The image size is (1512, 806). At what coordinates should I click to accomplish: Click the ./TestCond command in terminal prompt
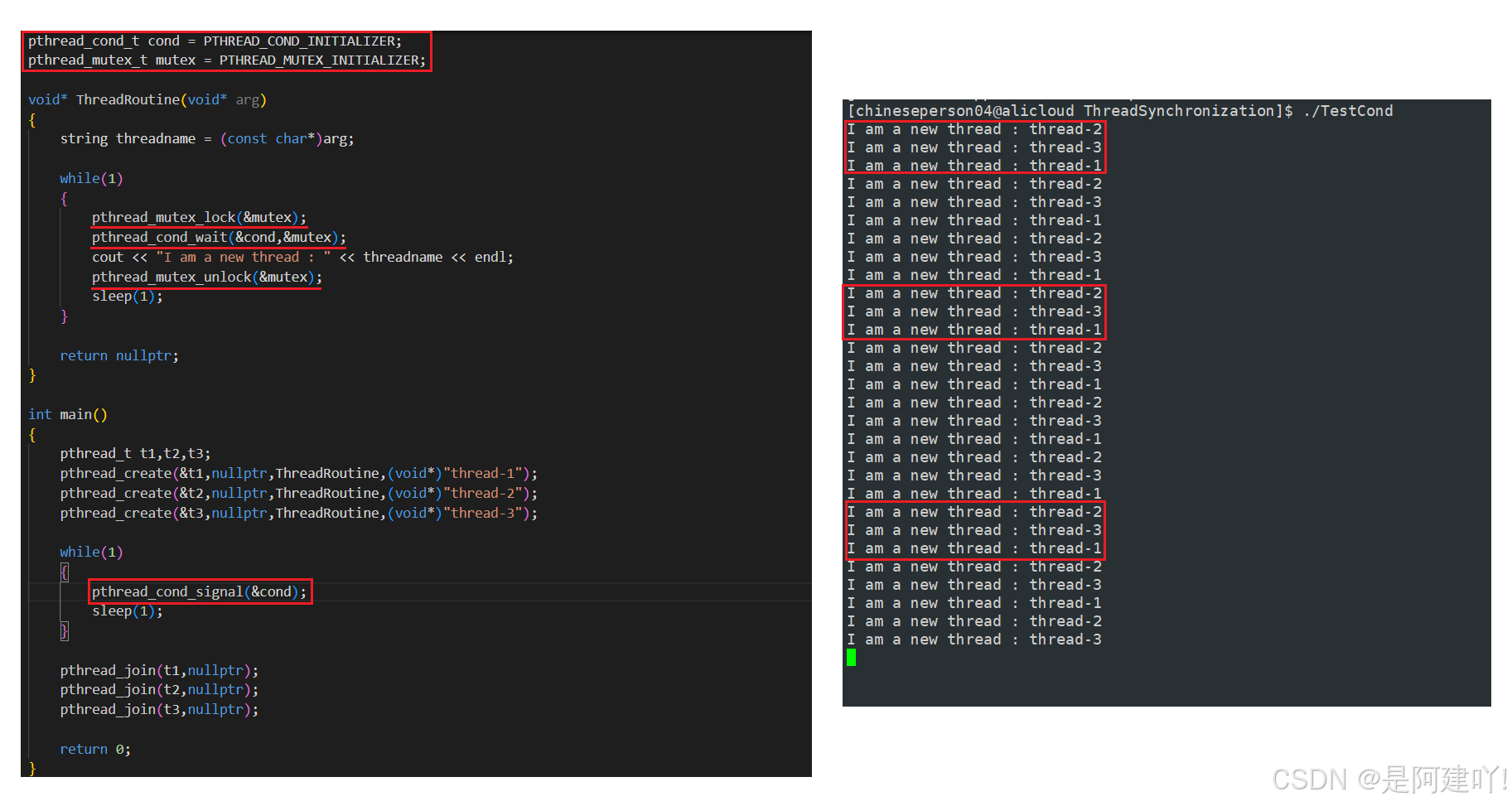1348,111
